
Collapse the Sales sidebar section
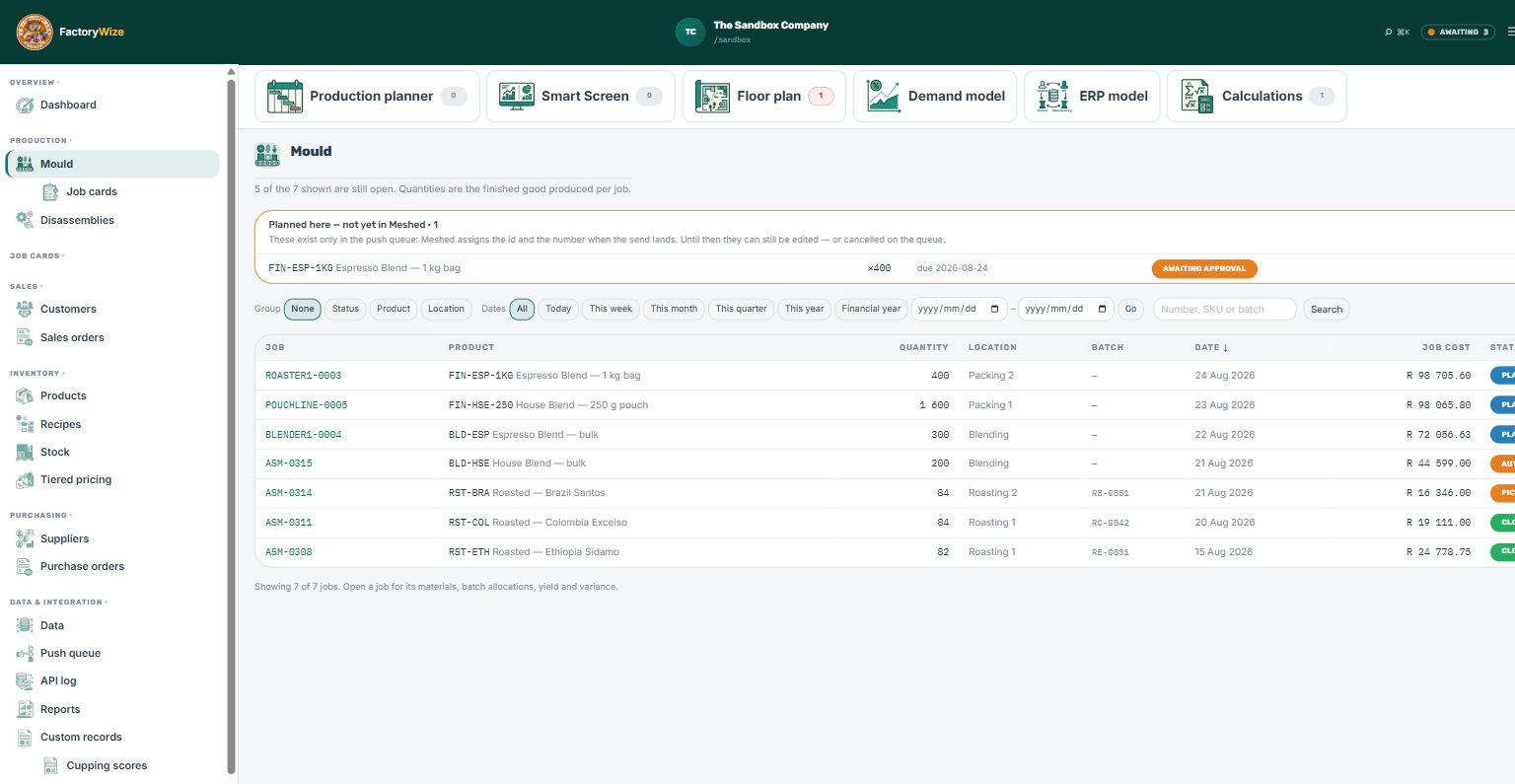pos(27,287)
